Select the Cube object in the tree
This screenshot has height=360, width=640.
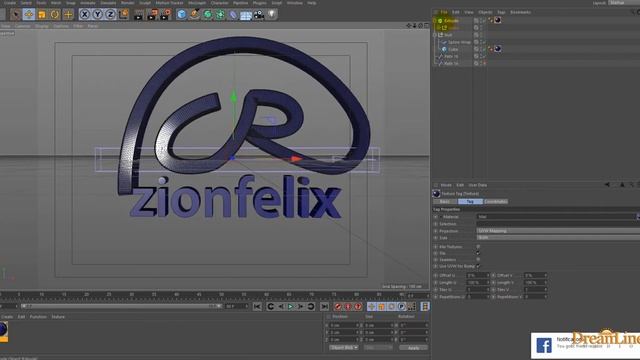453,49
